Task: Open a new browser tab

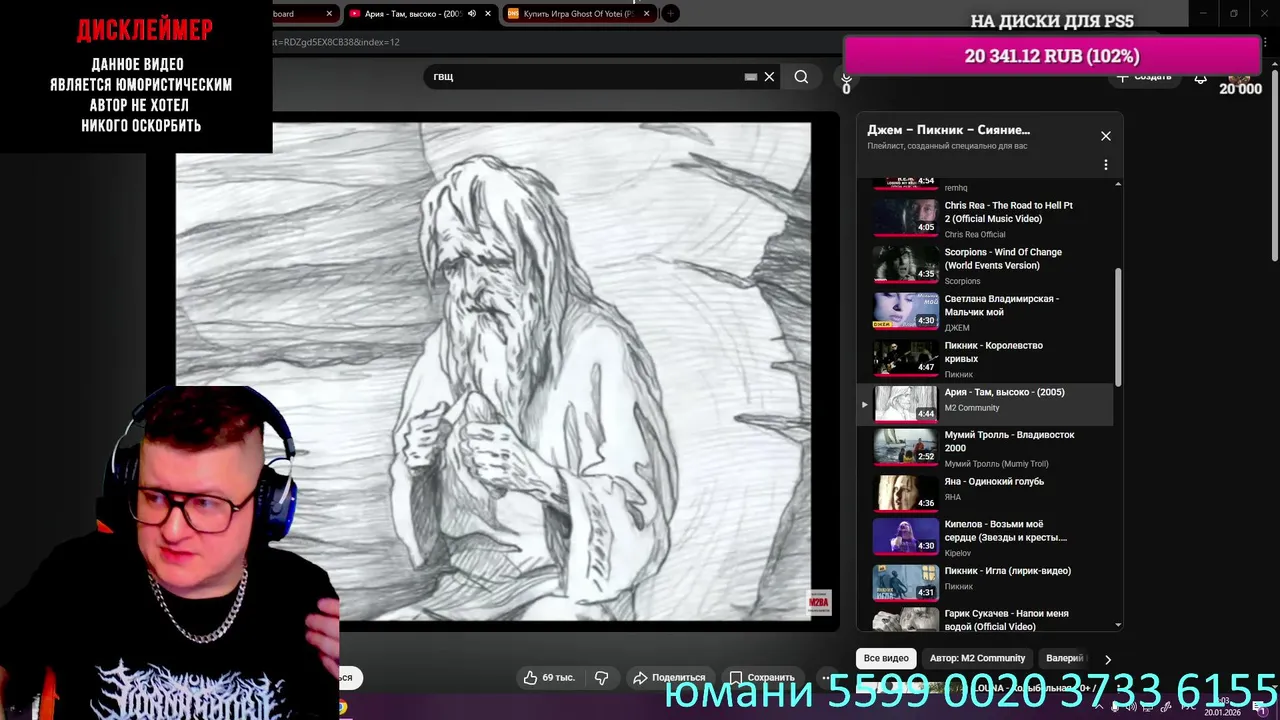Action: point(670,13)
